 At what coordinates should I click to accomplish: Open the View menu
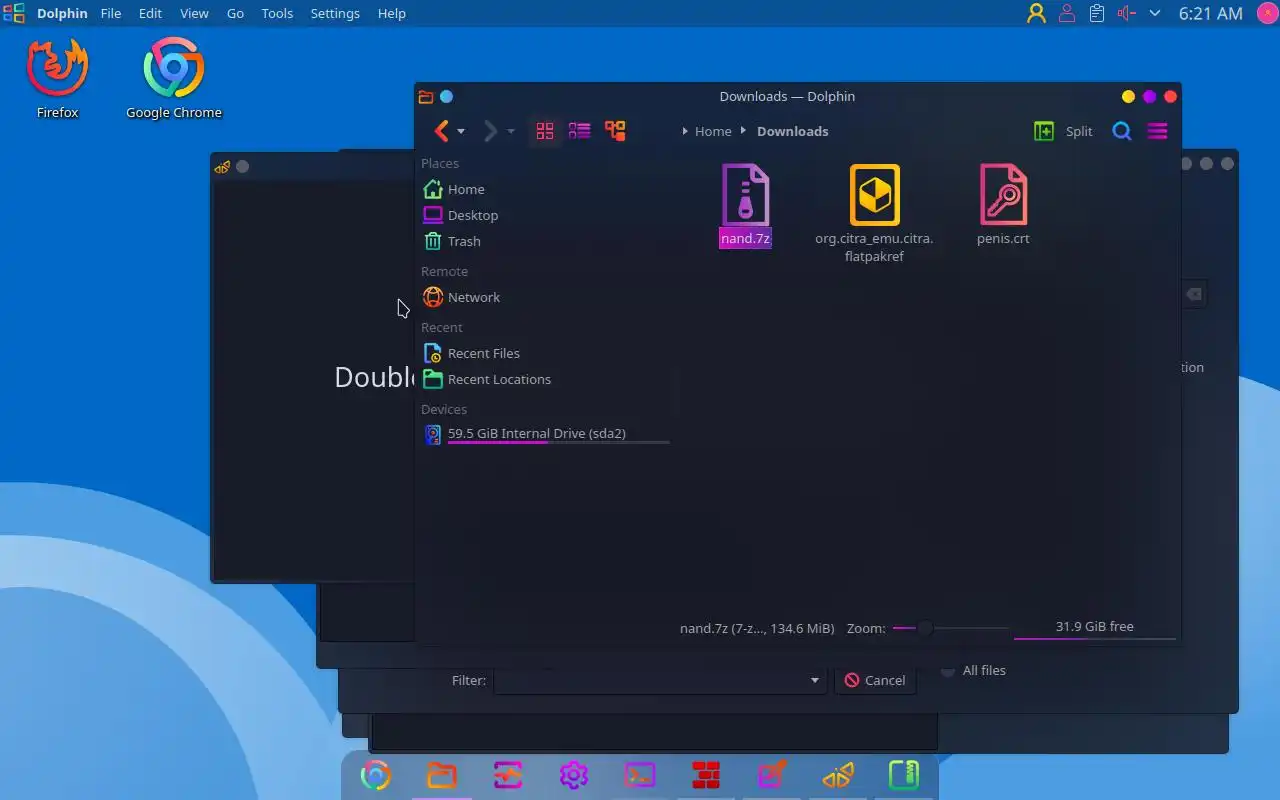click(x=194, y=13)
